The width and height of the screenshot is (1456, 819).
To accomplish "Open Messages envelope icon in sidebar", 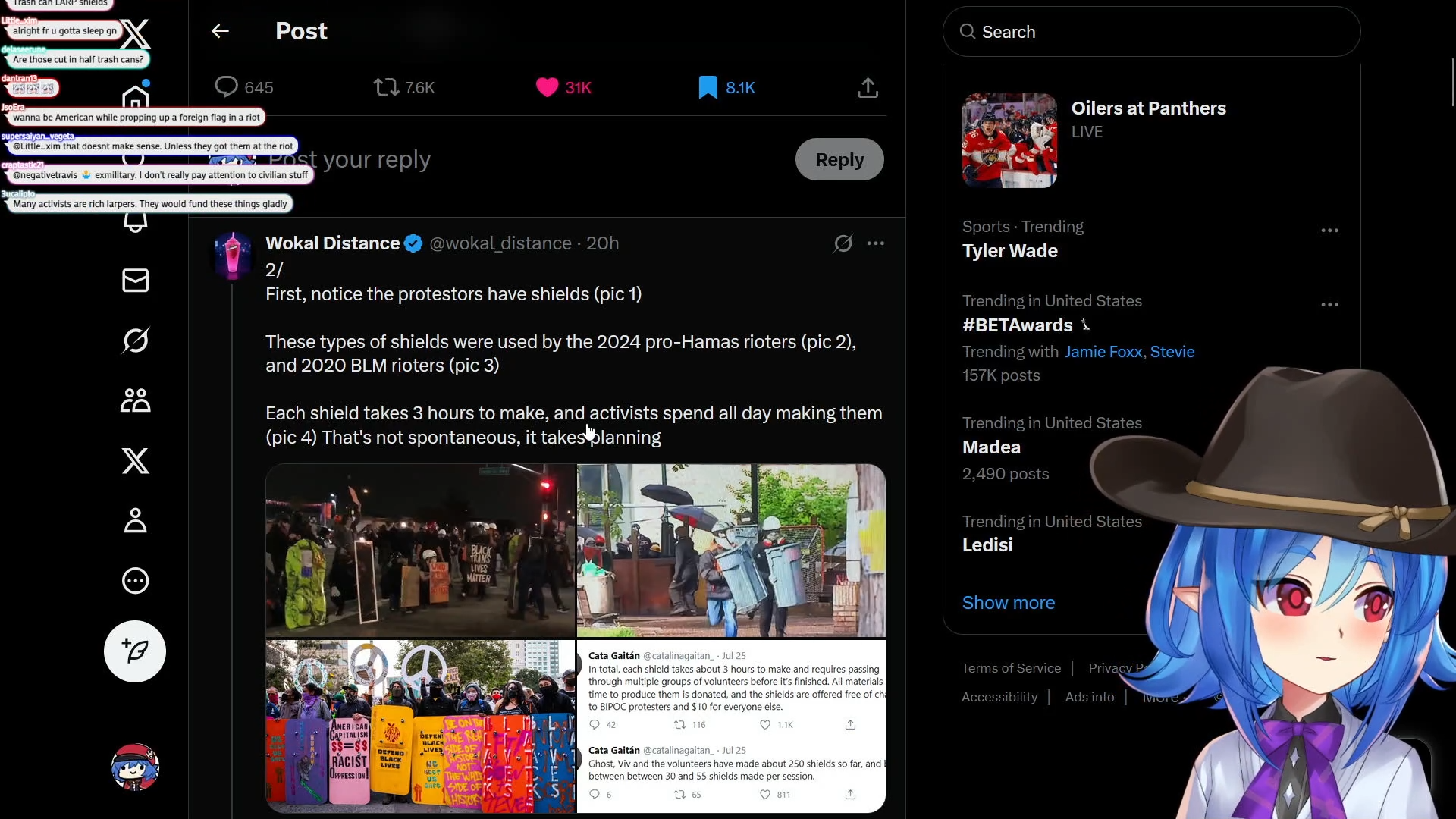I will (x=136, y=281).
